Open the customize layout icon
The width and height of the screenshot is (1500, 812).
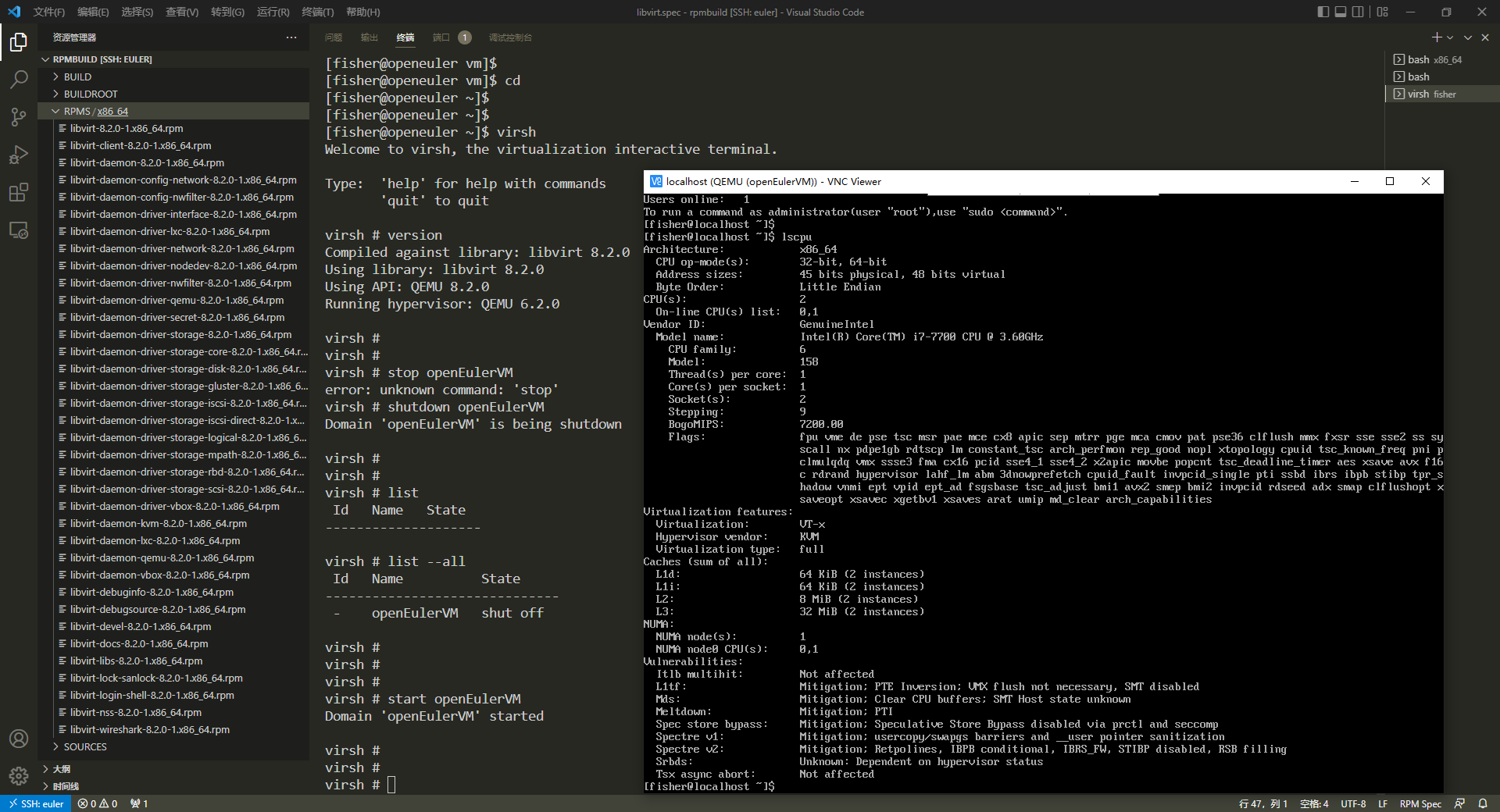point(1383,12)
